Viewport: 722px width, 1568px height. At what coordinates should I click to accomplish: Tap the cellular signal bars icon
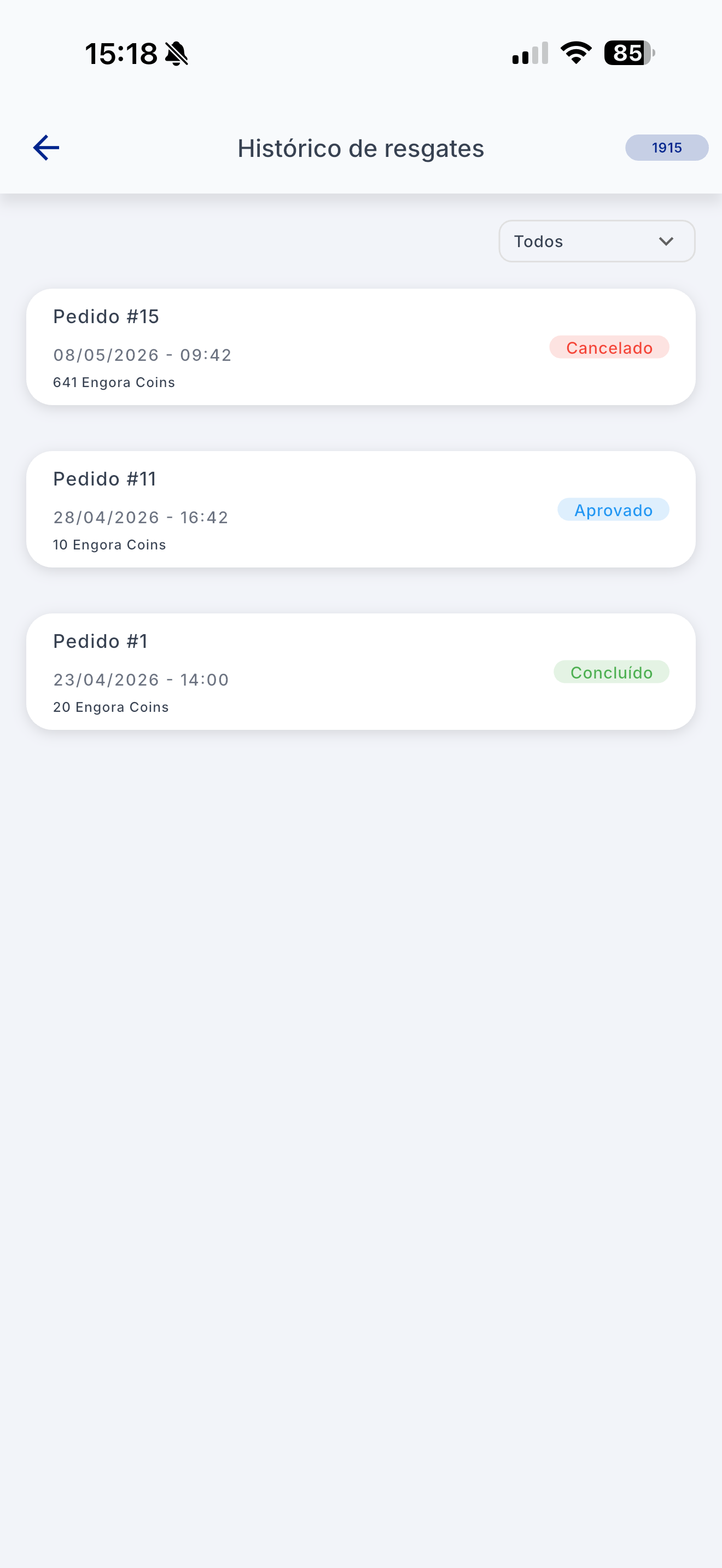pos(530,53)
